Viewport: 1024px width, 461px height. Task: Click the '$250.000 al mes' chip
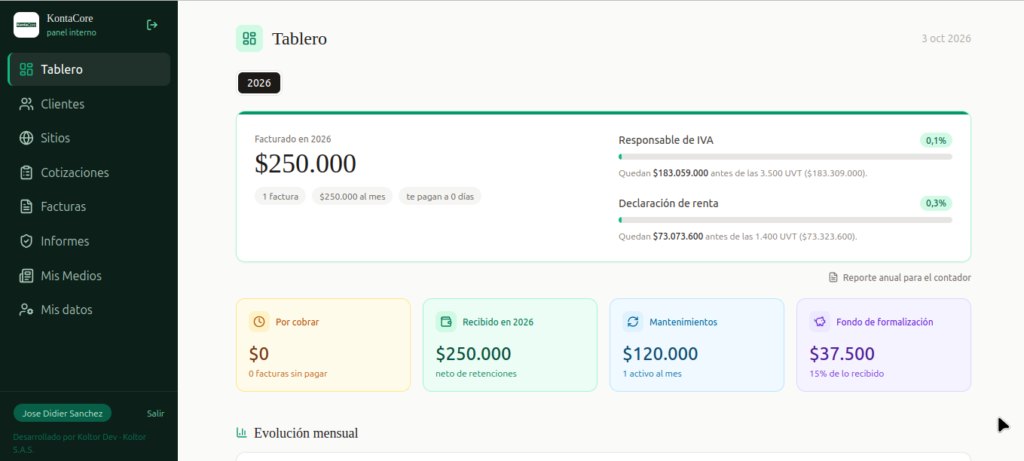click(x=352, y=196)
